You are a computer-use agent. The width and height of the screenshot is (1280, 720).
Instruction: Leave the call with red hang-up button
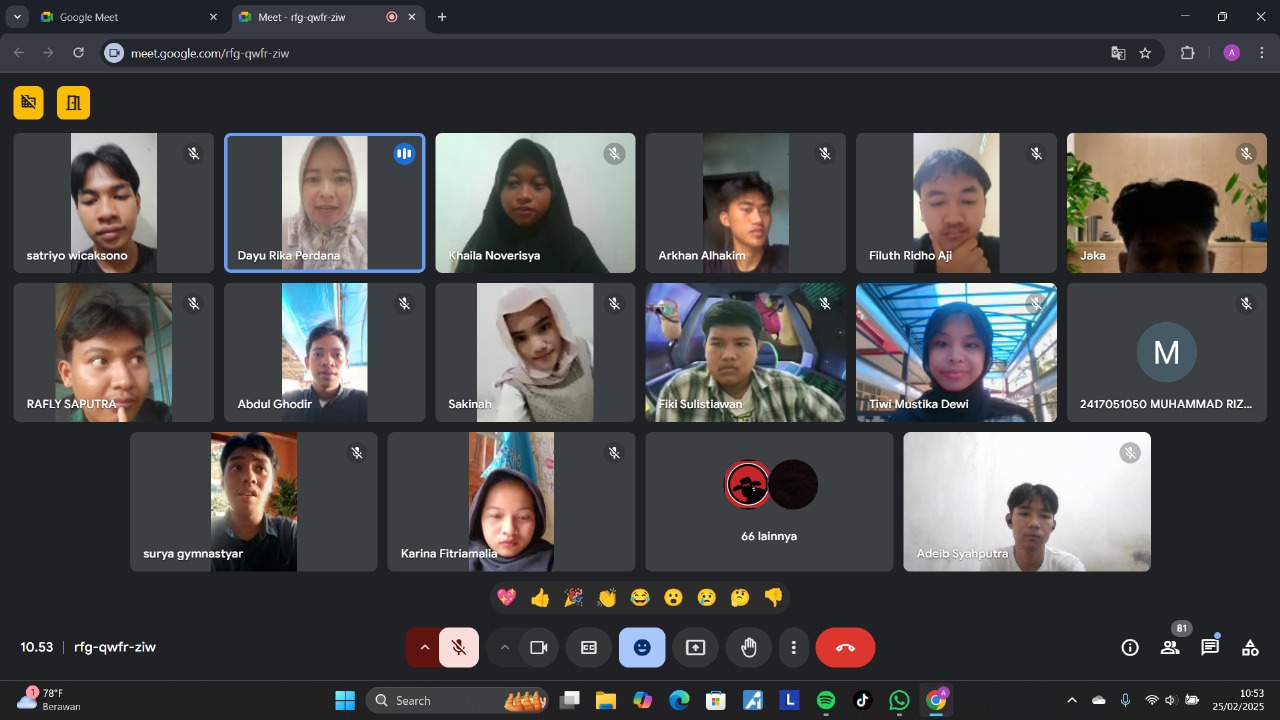coord(845,648)
